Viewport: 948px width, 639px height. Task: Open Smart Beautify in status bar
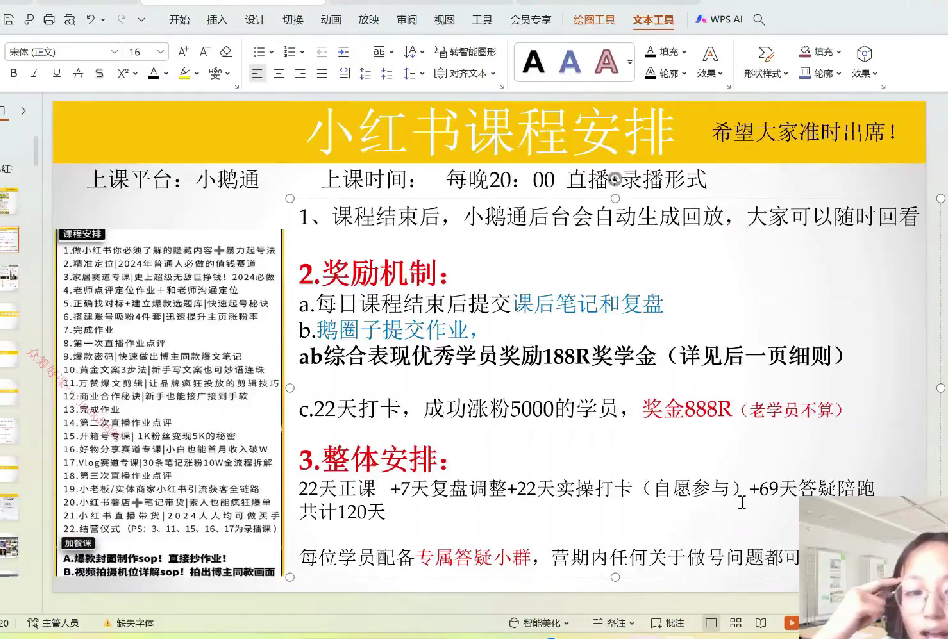click(x=538, y=623)
